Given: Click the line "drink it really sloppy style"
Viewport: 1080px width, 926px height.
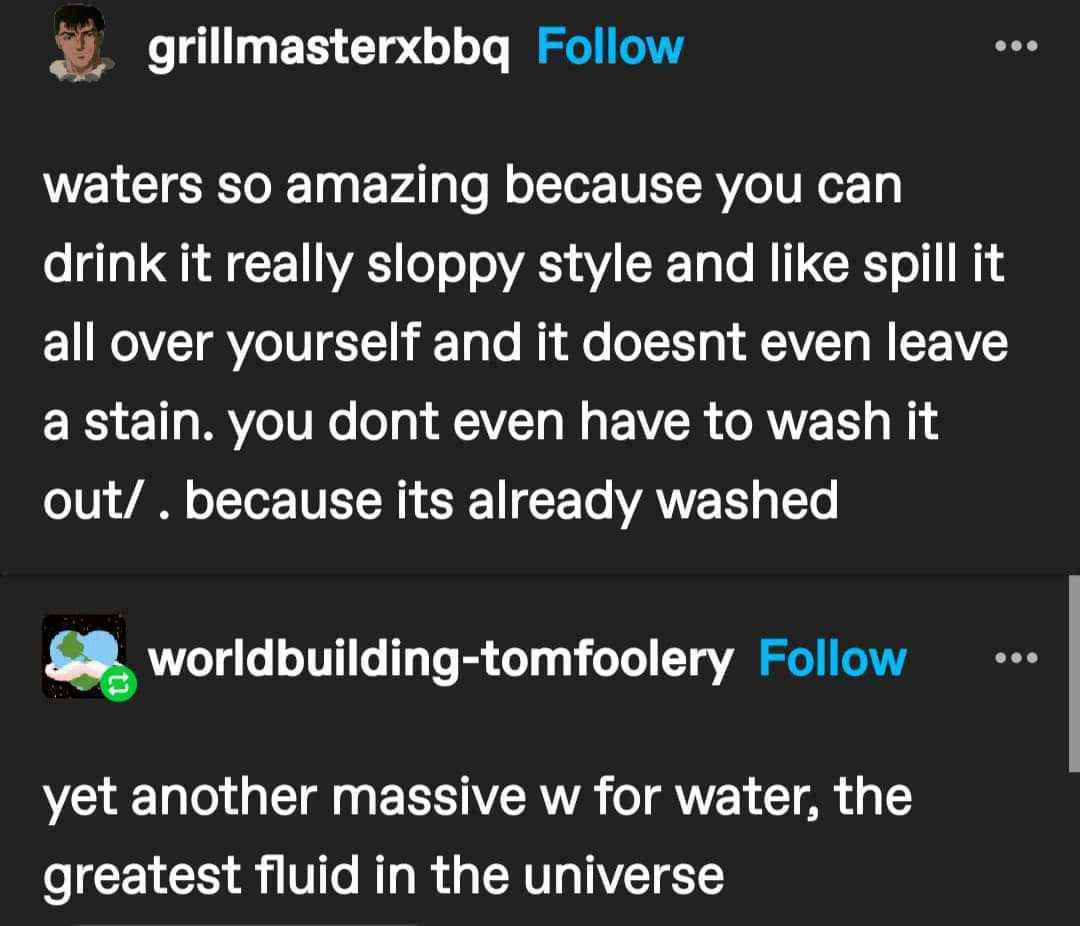Looking at the screenshot, I should click(523, 265).
